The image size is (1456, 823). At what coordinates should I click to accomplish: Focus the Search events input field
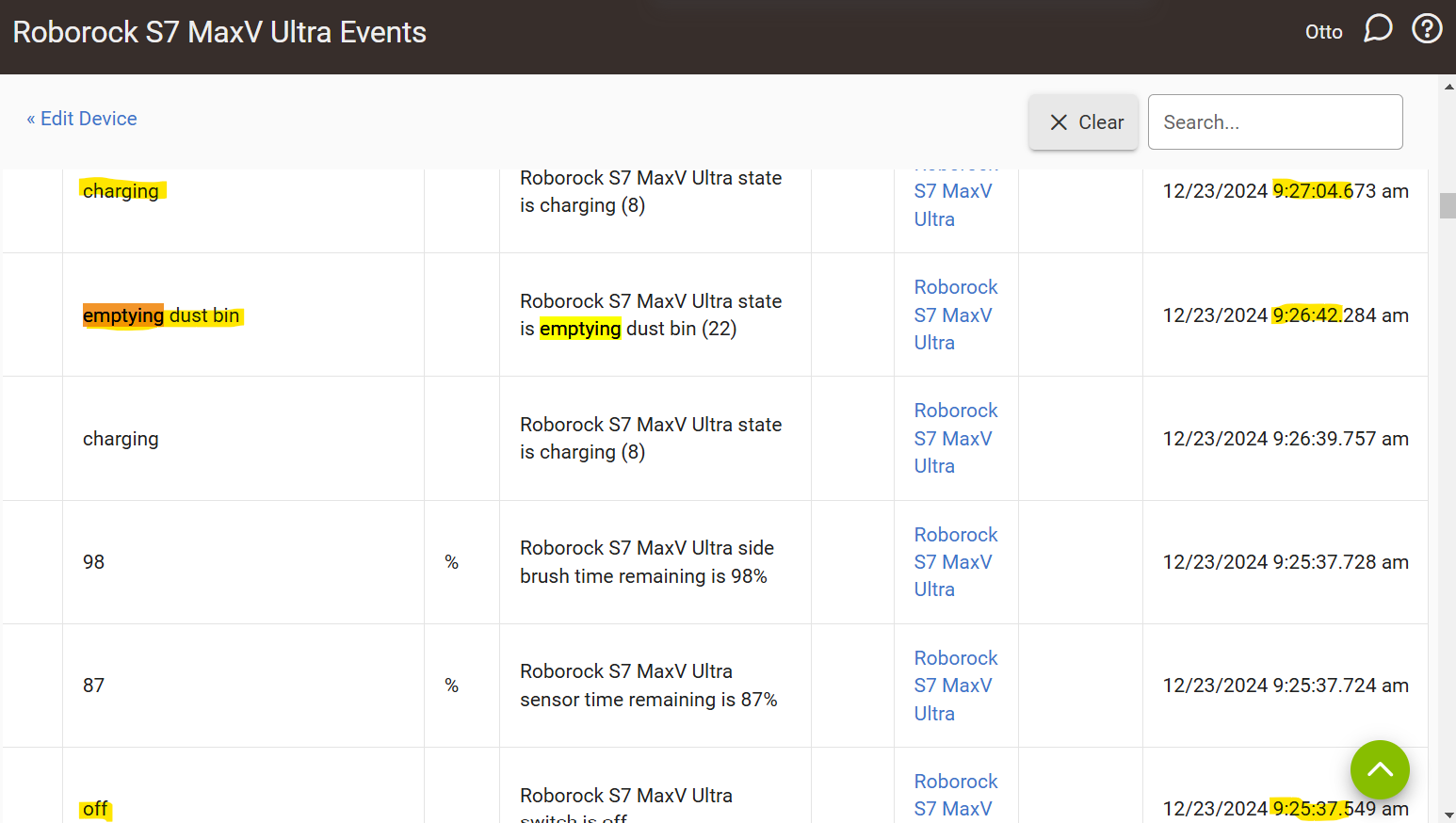click(1275, 122)
